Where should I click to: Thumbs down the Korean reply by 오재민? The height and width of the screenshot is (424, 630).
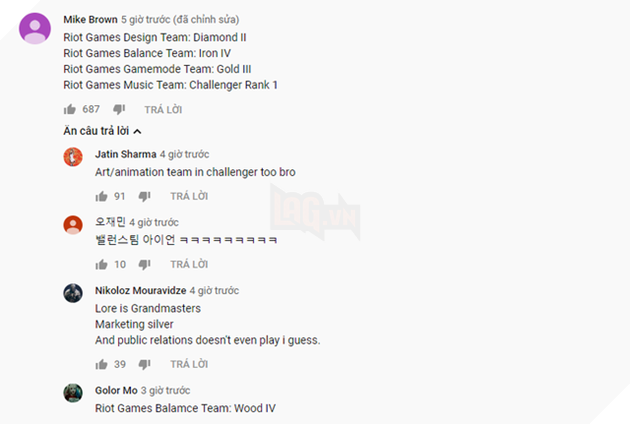tap(144, 264)
